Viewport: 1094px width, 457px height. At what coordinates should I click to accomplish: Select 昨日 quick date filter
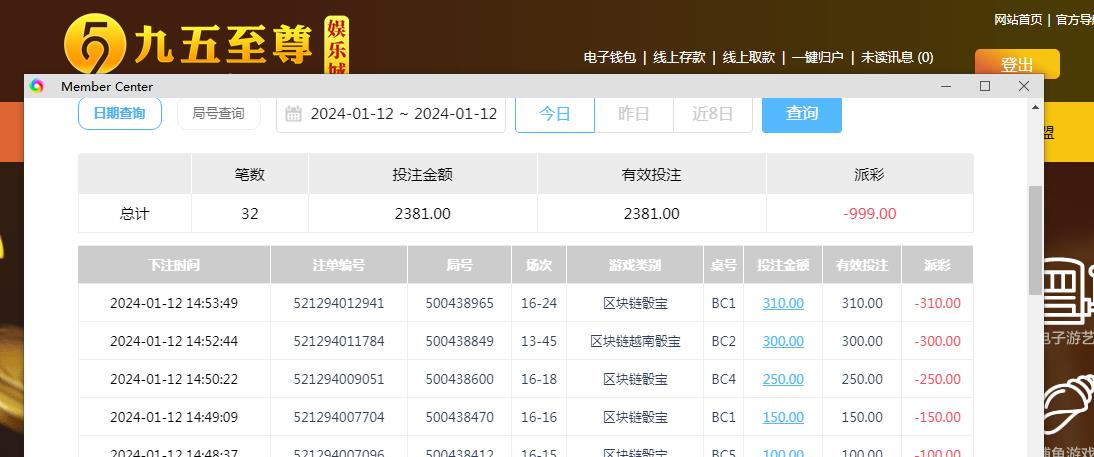click(634, 114)
